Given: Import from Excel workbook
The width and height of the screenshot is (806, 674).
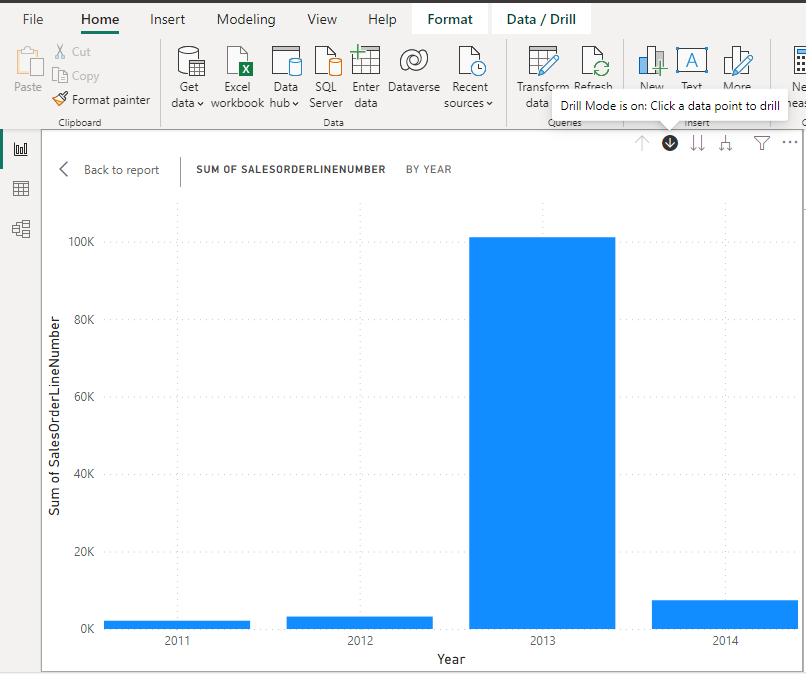Looking at the screenshot, I should click(237, 77).
